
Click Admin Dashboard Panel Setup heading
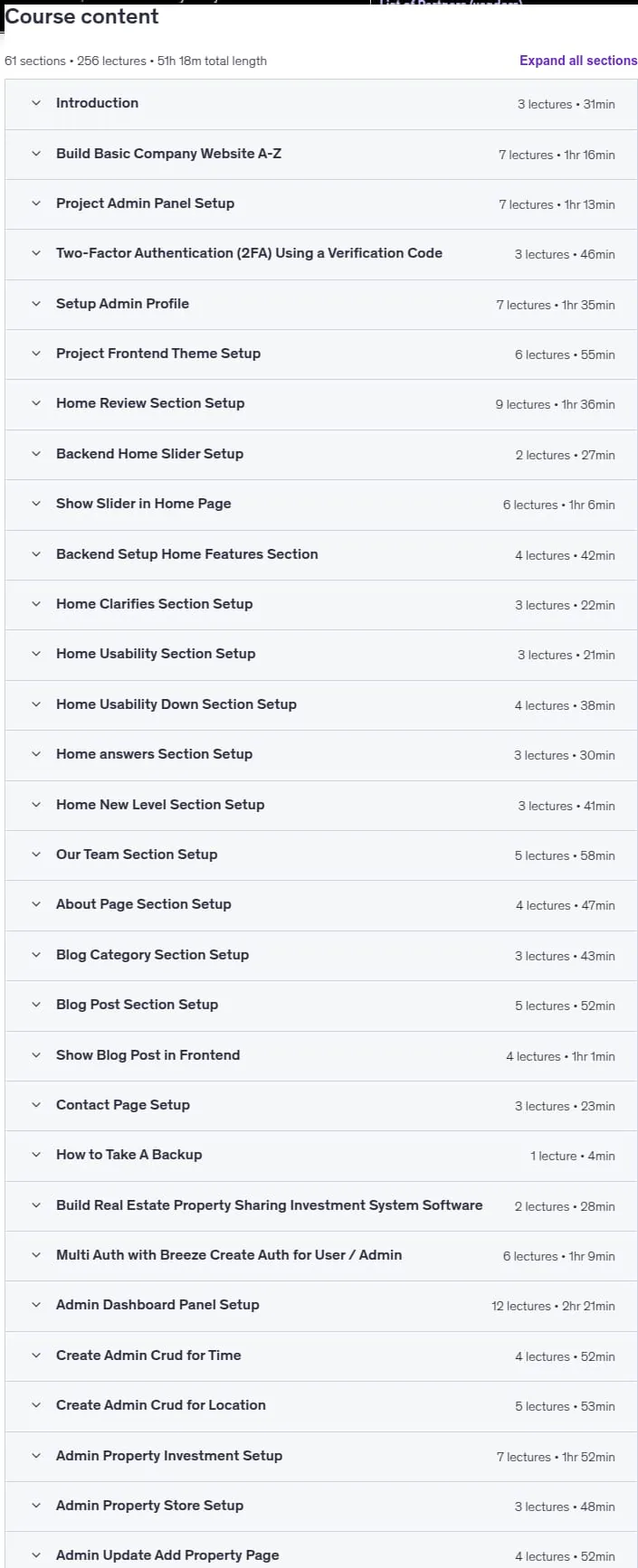[x=157, y=1305]
